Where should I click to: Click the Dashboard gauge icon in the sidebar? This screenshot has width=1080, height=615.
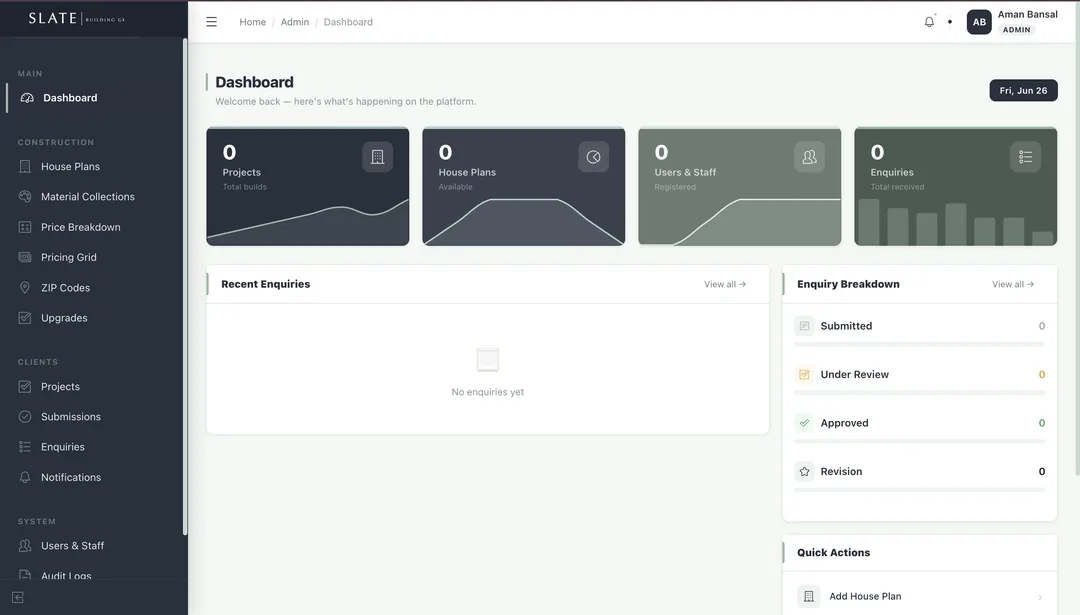tap(27, 98)
